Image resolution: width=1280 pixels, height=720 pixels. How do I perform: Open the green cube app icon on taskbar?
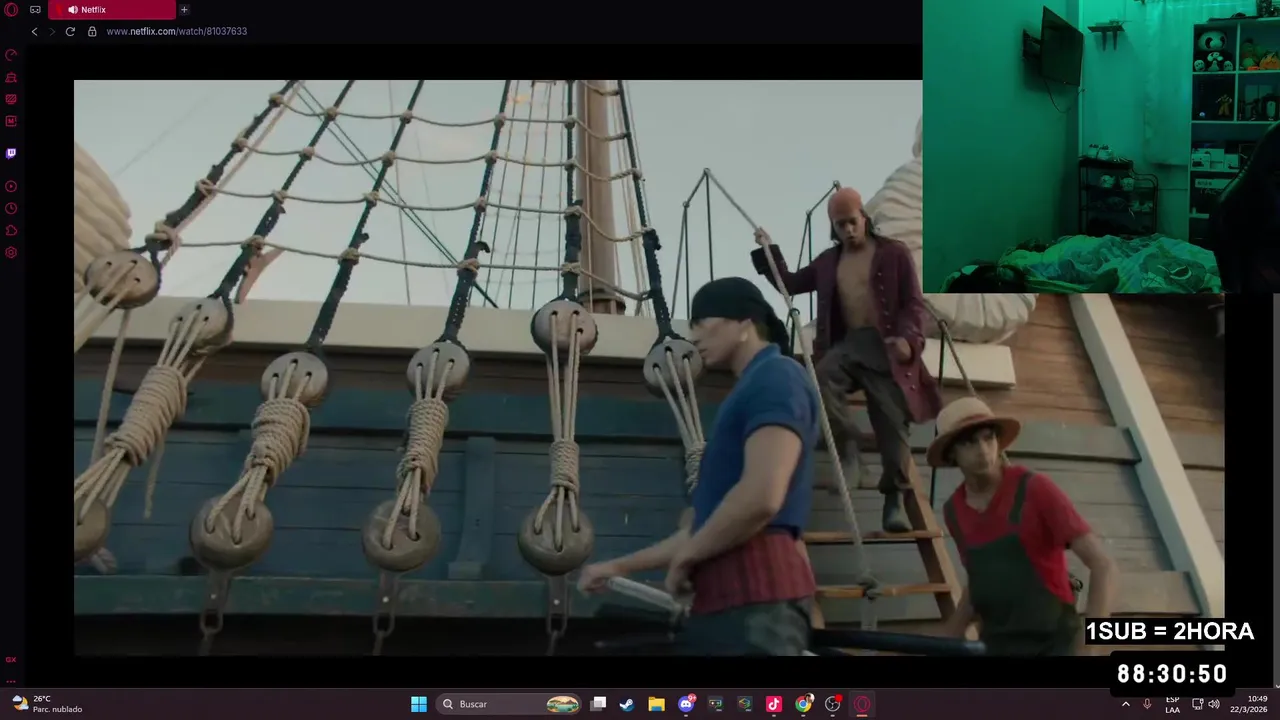pyautogui.click(x=744, y=704)
